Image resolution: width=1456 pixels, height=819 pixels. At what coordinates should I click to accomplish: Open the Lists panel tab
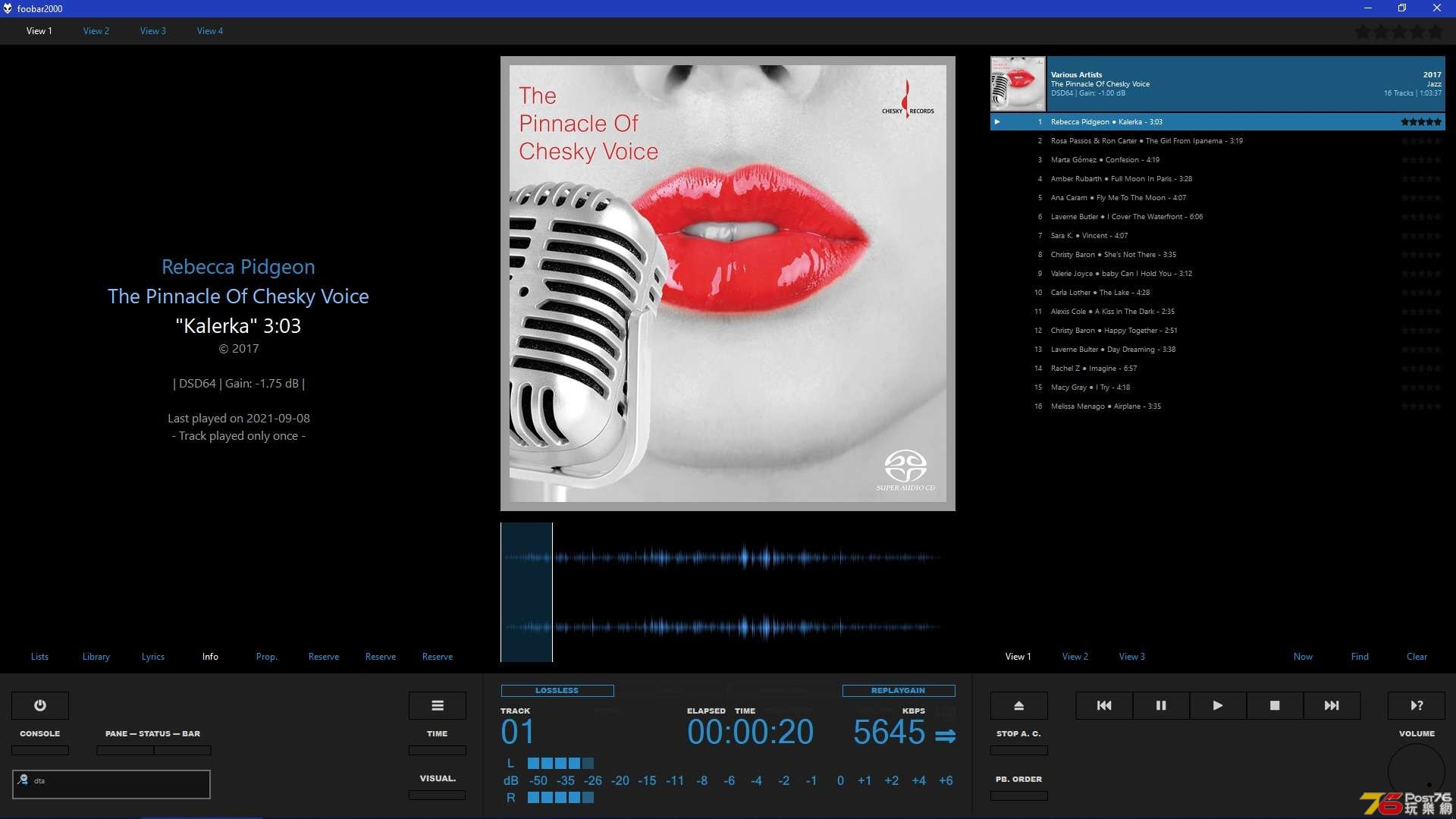[x=39, y=657]
